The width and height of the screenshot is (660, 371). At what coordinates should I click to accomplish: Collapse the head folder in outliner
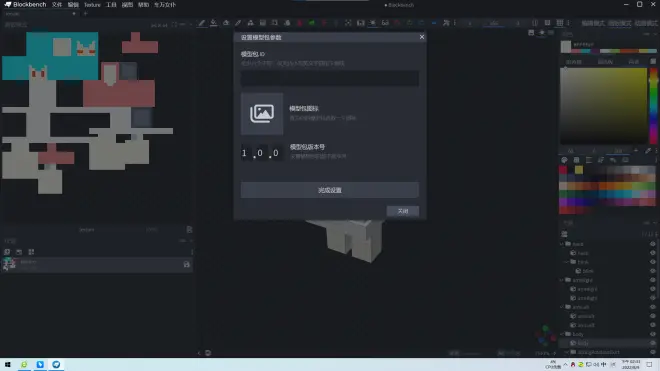(x=562, y=244)
